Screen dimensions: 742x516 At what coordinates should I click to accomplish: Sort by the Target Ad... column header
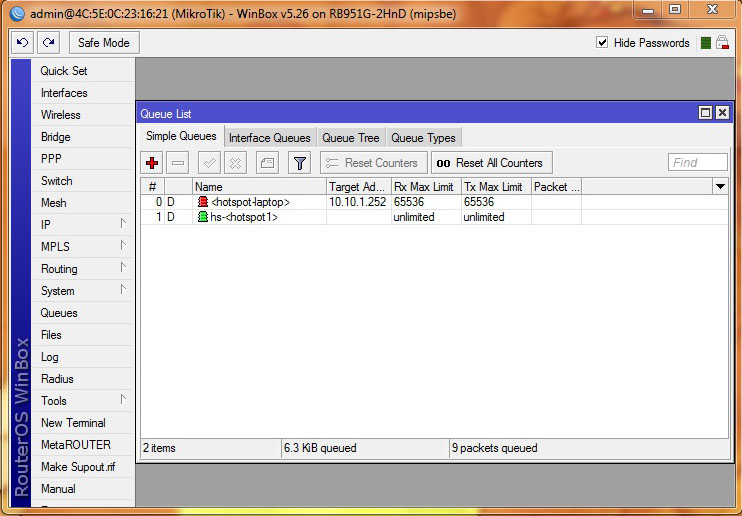click(359, 187)
